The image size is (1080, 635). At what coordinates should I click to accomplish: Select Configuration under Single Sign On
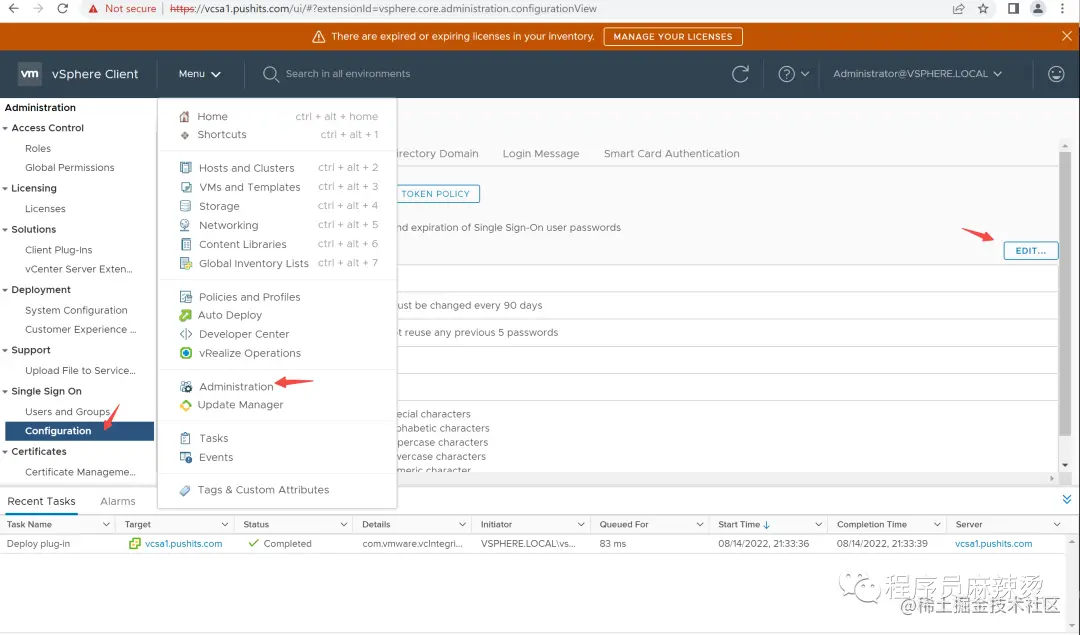[x=79, y=431]
